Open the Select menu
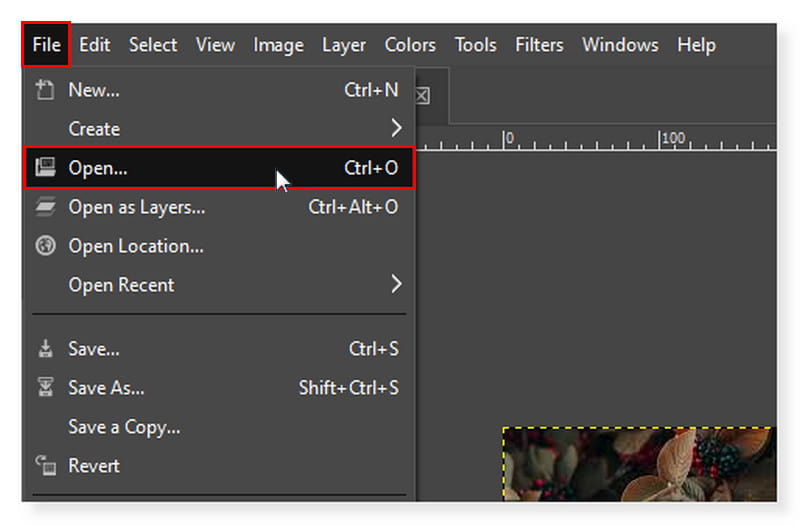800x525 pixels. (153, 45)
